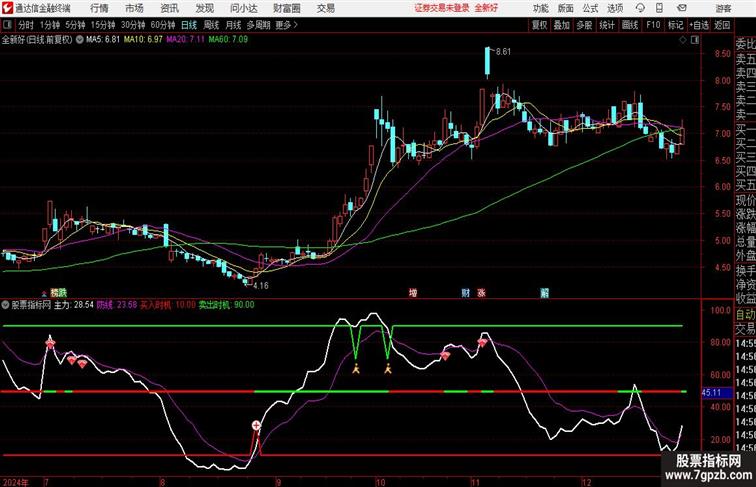Switch to 30分钟 chart period
Screen dimensions: 756x487
tap(133, 25)
